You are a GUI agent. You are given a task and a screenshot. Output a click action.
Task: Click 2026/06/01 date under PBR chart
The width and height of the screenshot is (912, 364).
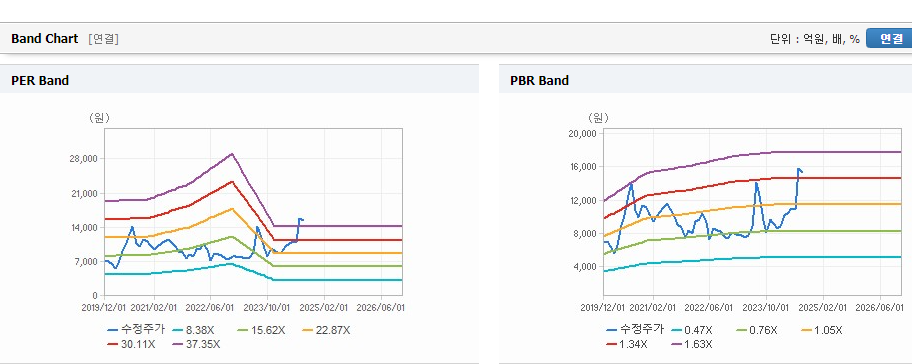[x=879, y=308]
